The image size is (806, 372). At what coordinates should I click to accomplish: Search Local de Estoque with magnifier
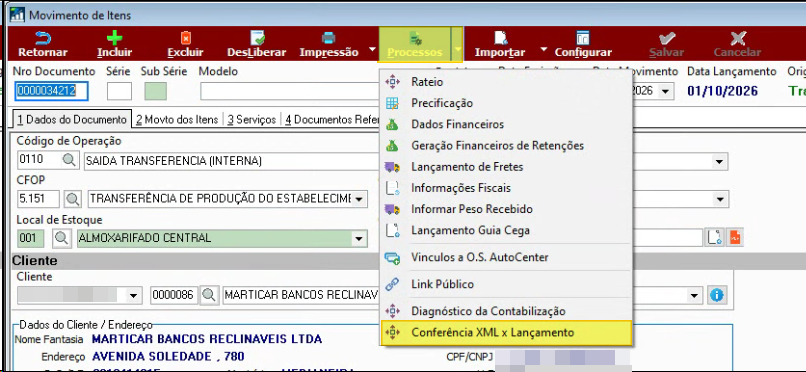[62, 238]
